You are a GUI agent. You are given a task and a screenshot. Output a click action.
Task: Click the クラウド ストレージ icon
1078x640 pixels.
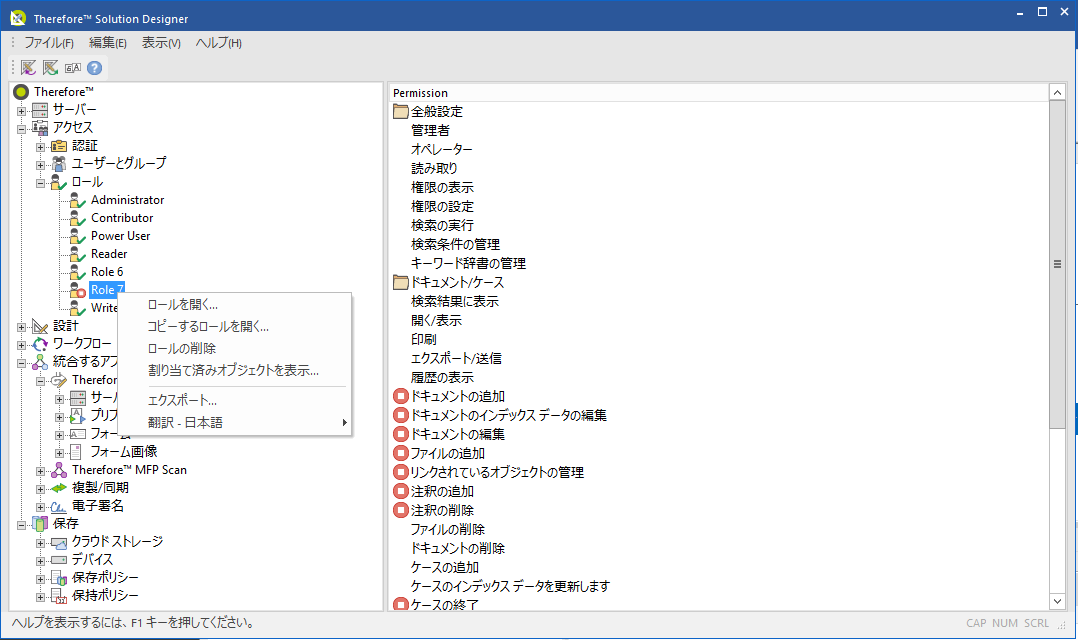[59, 542]
